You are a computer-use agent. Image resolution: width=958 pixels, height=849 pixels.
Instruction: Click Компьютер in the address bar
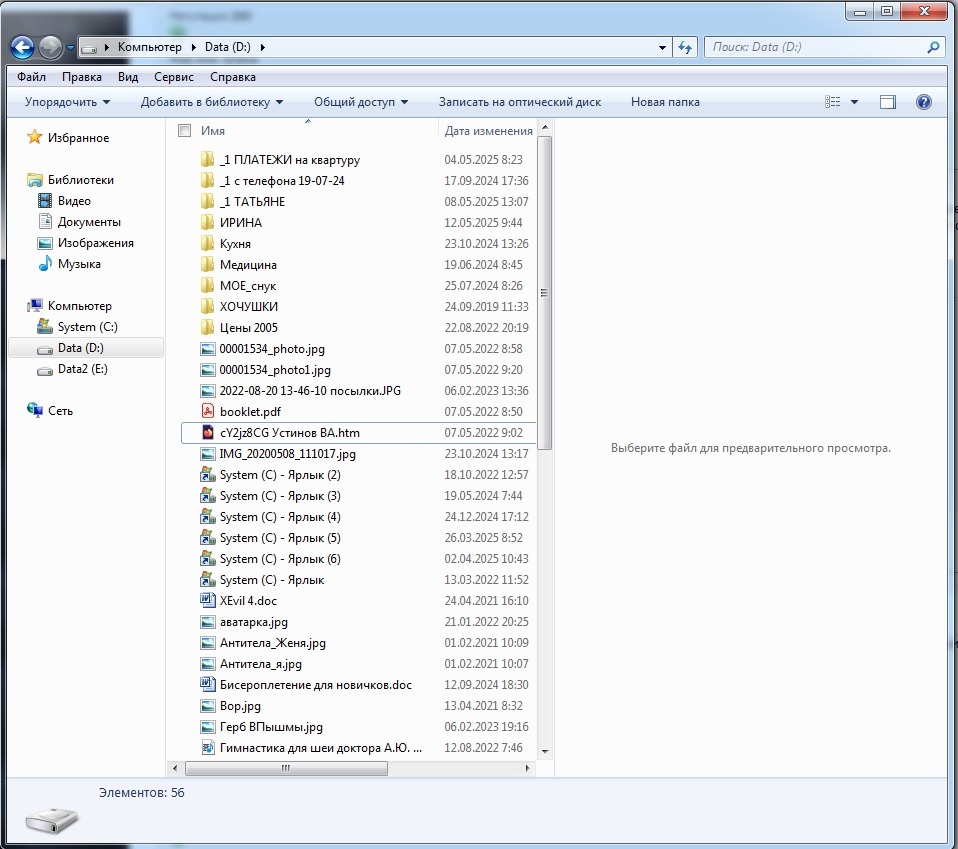click(x=150, y=47)
